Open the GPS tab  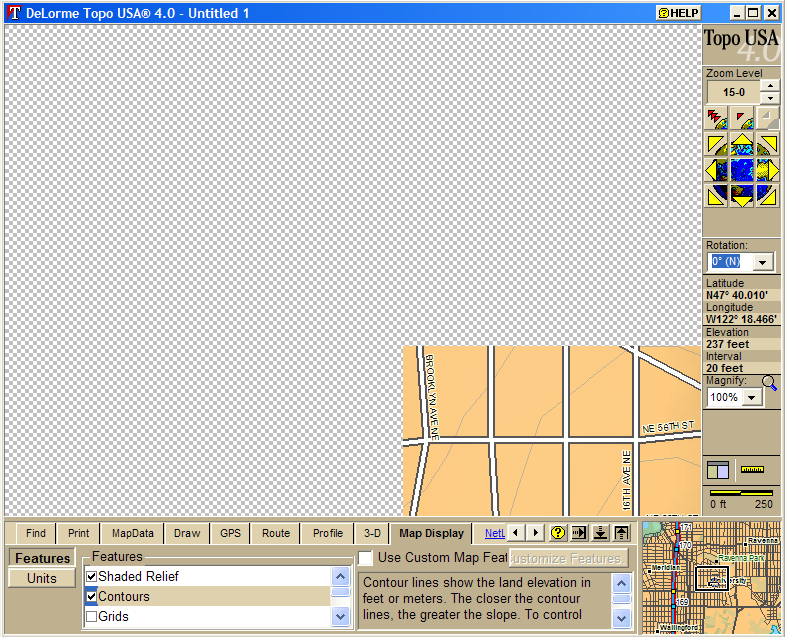[230, 533]
